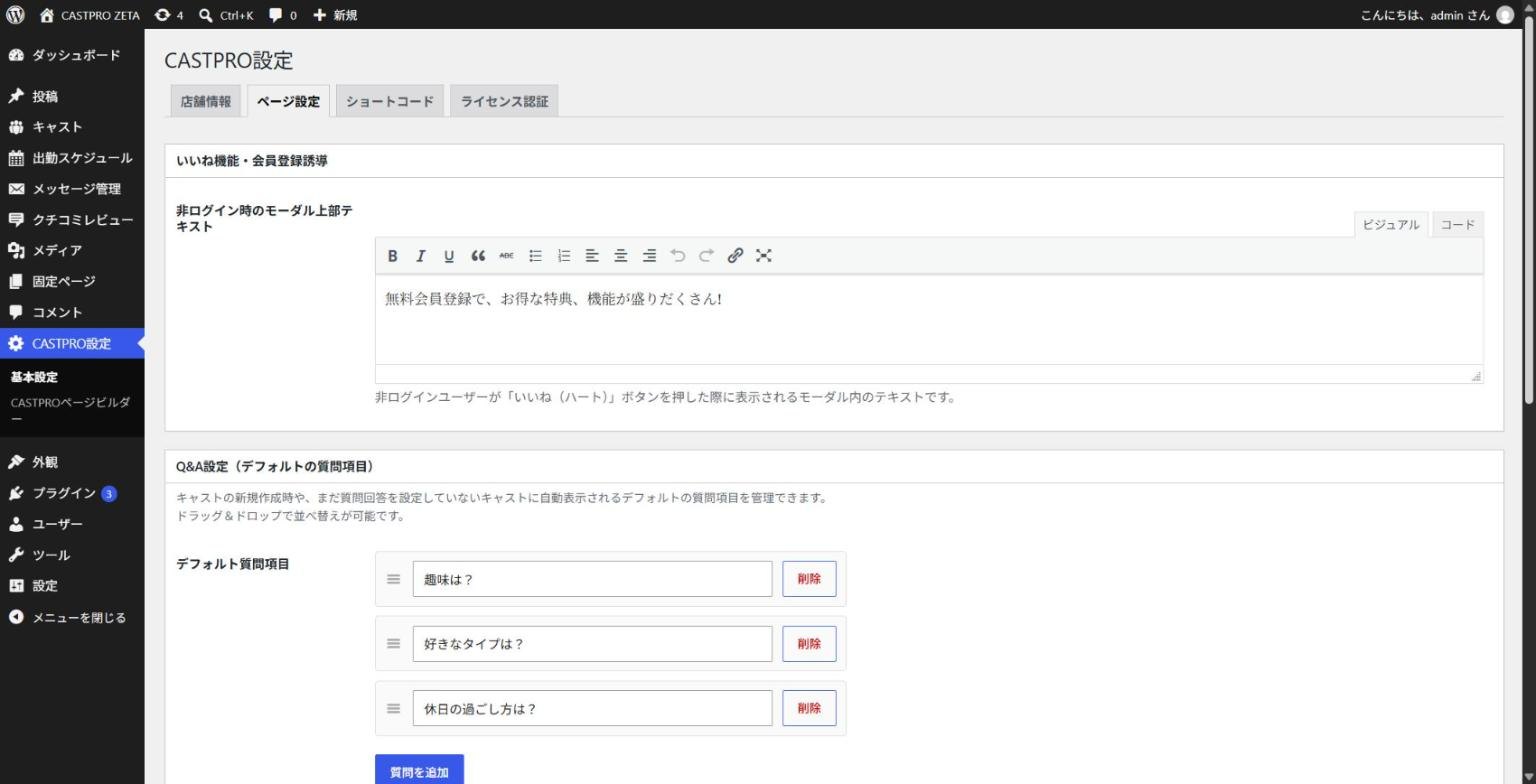This screenshot has width=1536, height=784.
Task: Open 出勤スケジュール in the sidebar
Action: click(x=72, y=158)
